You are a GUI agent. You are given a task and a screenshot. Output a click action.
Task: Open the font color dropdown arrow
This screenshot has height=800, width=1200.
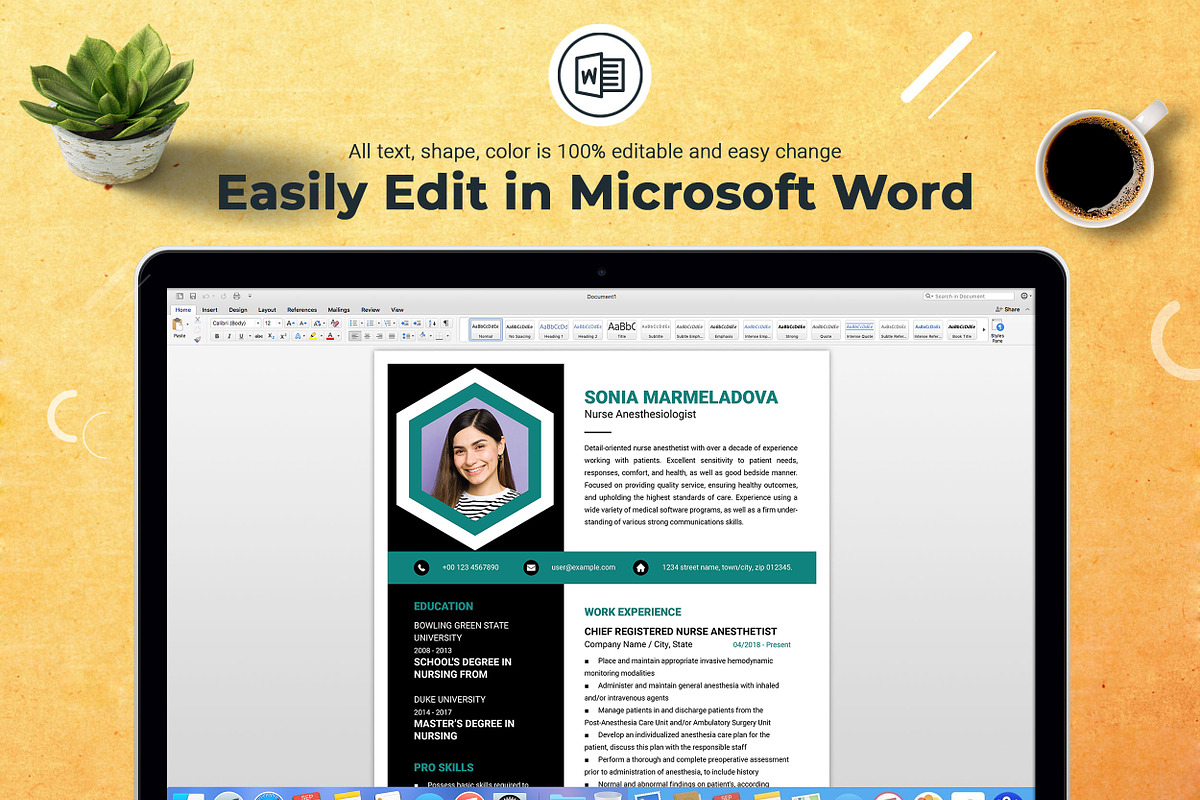pyautogui.click(x=338, y=336)
